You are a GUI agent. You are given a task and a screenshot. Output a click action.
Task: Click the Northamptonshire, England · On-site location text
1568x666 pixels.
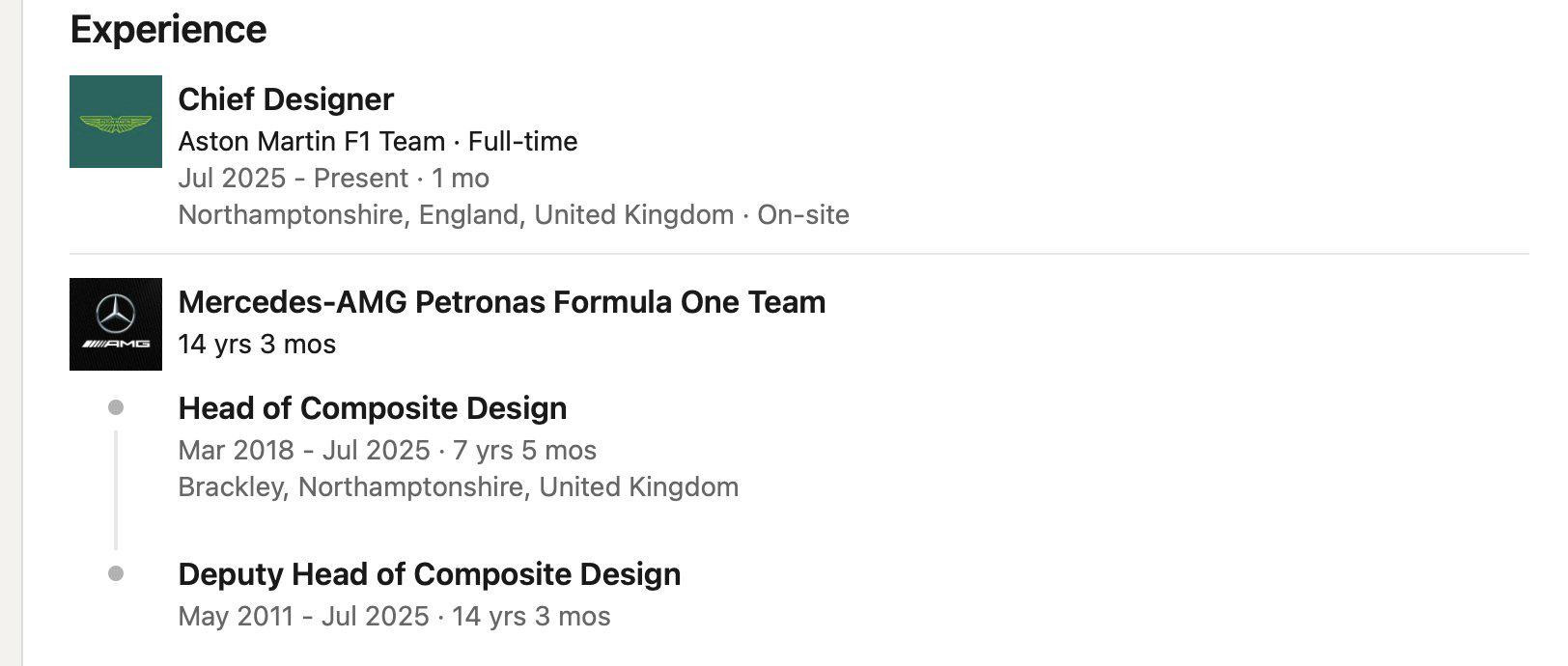click(x=513, y=215)
